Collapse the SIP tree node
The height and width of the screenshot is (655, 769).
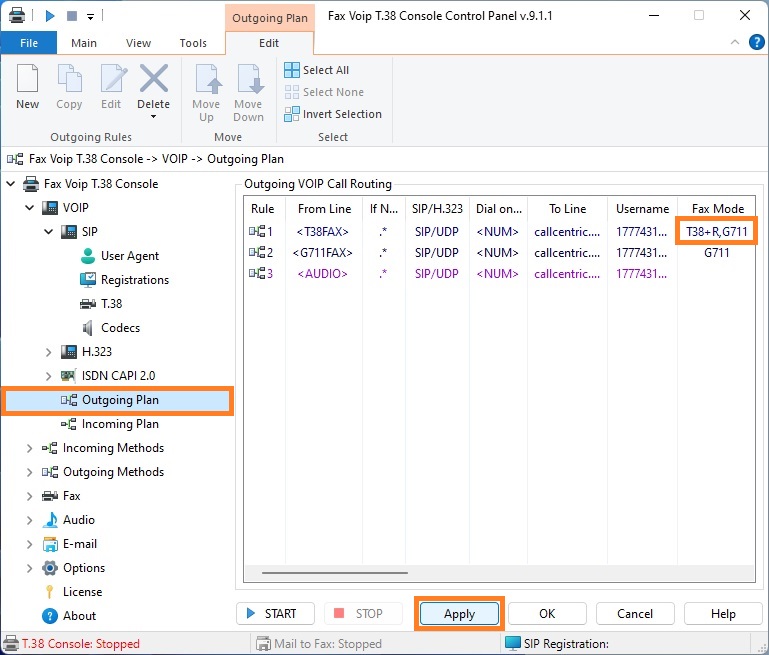49,231
